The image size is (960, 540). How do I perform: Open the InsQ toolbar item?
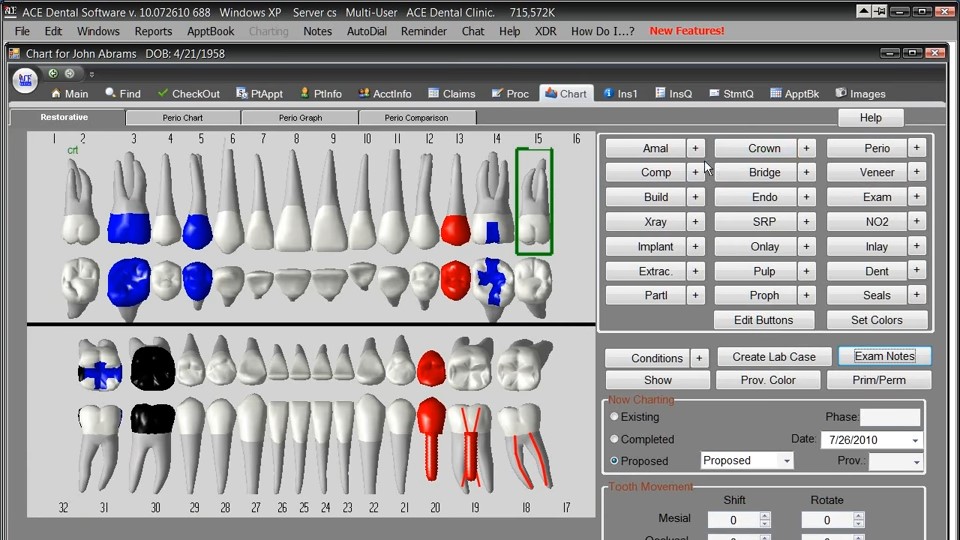[673, 94]
